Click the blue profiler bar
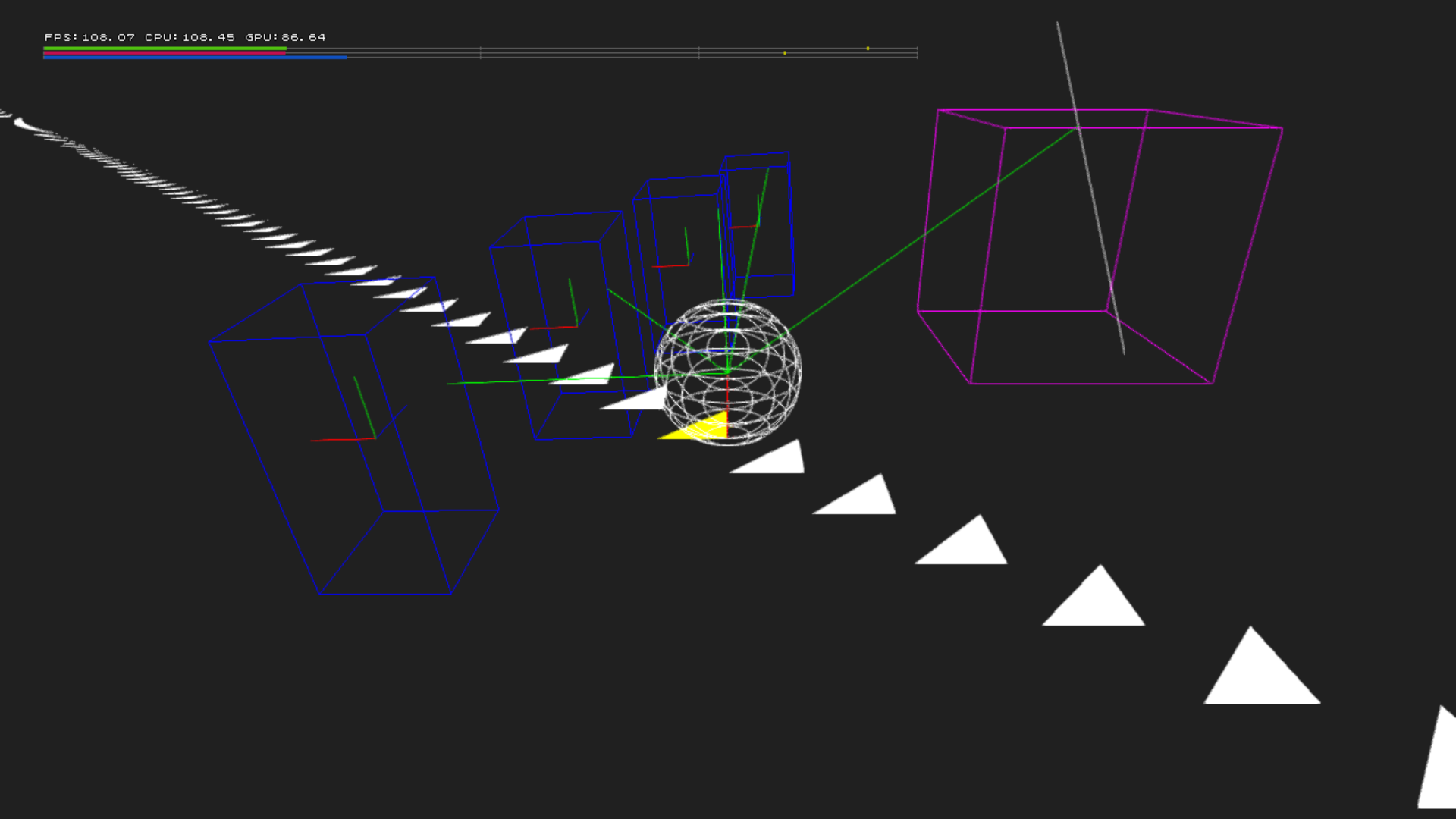 (x=195, y=58)
